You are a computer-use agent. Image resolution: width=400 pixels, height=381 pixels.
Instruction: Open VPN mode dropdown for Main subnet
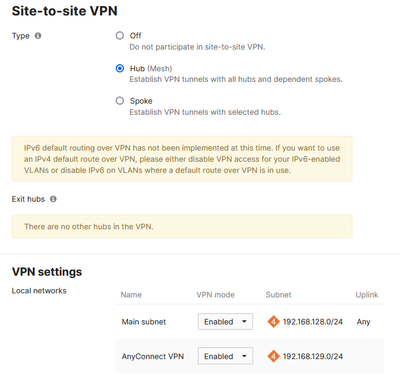point(225,322)
